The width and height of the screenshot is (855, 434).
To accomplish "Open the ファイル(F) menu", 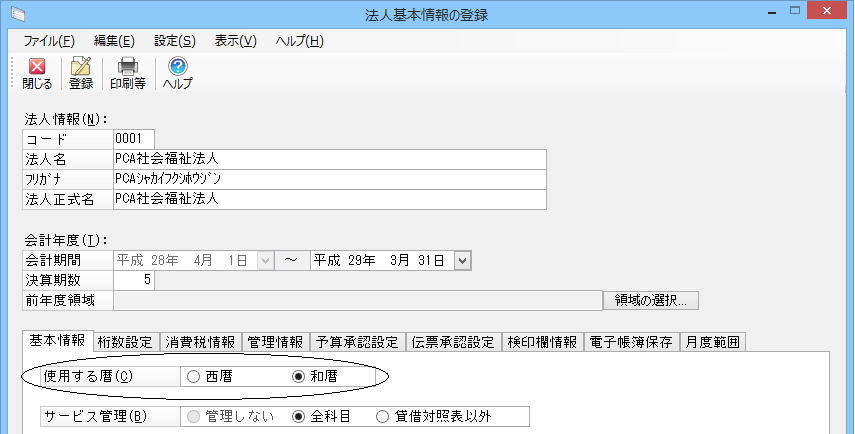I will click(x=49, y=41).
